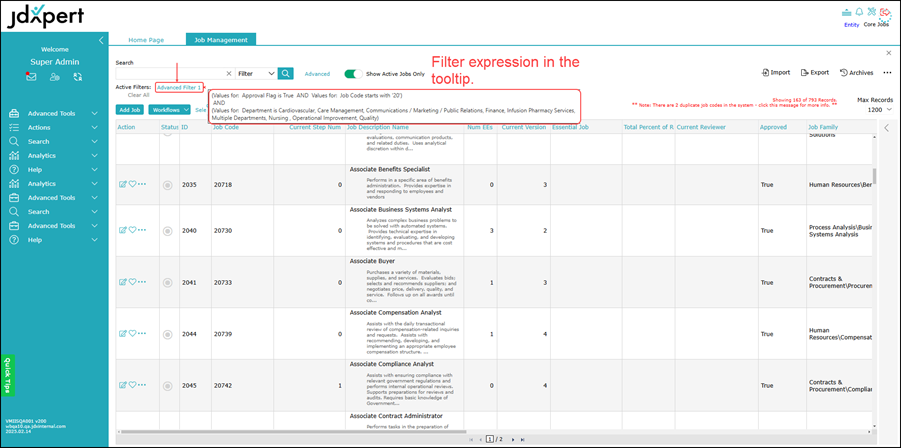
Task: Switch to the Job Management tab
Action: 221,40
